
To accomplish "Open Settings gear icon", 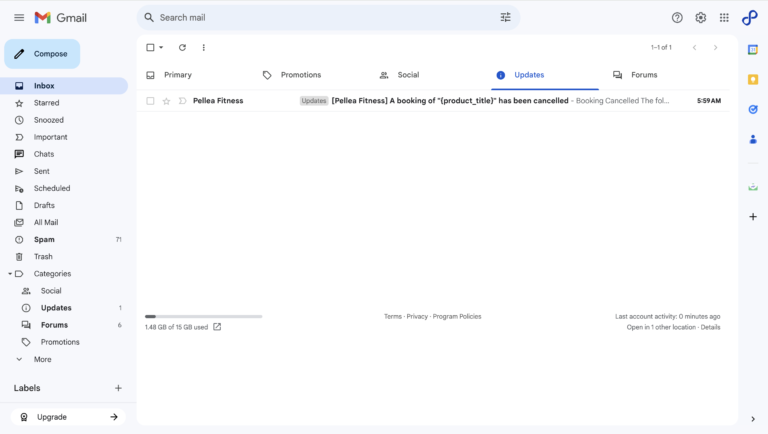I will [700, 18].
